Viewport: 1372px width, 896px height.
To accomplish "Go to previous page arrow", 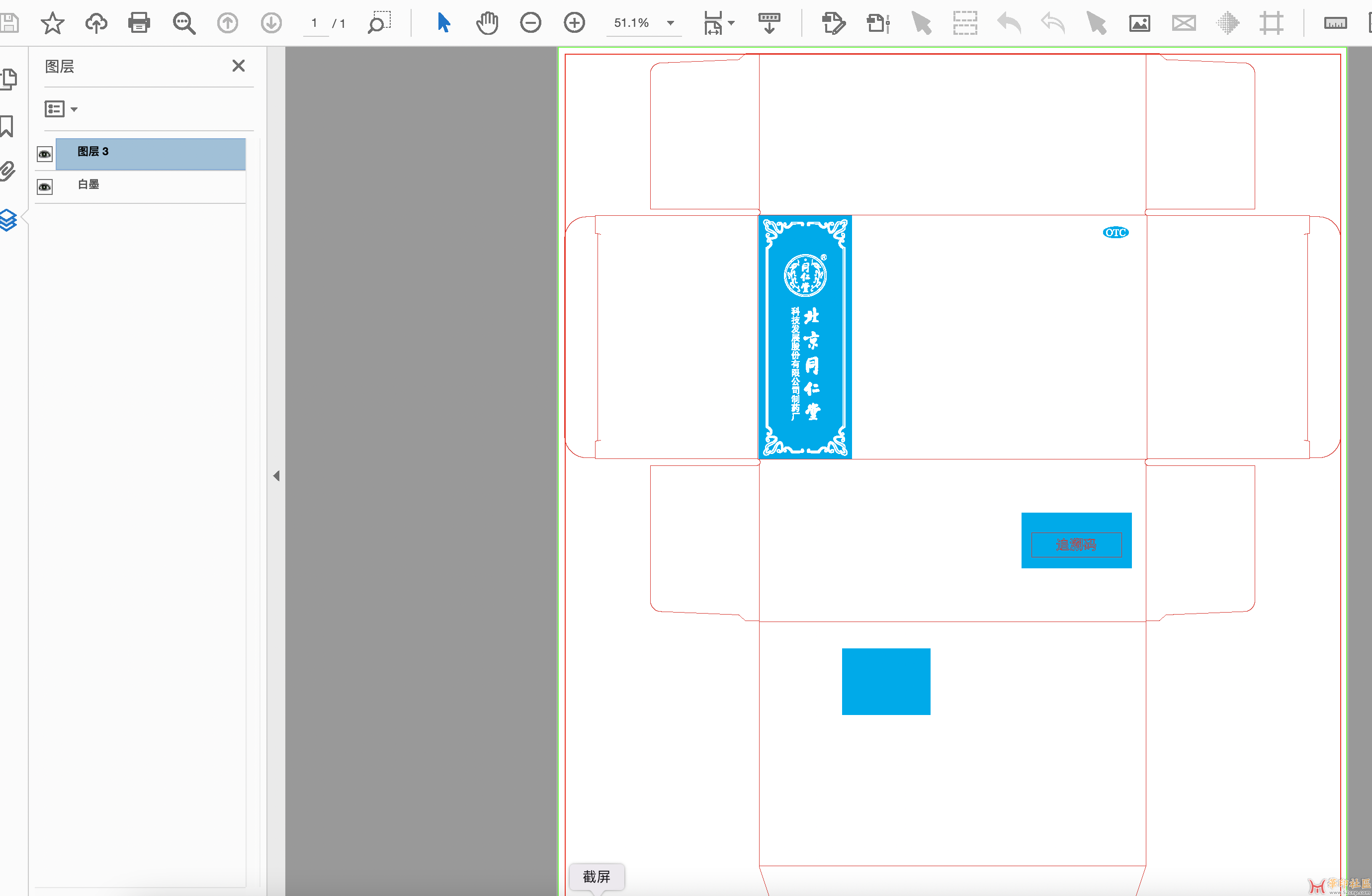I will tap(227, 23).
